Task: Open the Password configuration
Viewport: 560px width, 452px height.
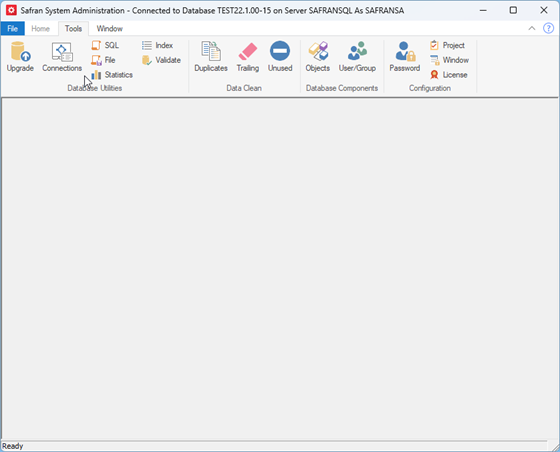Action: (x=405, y=57)
